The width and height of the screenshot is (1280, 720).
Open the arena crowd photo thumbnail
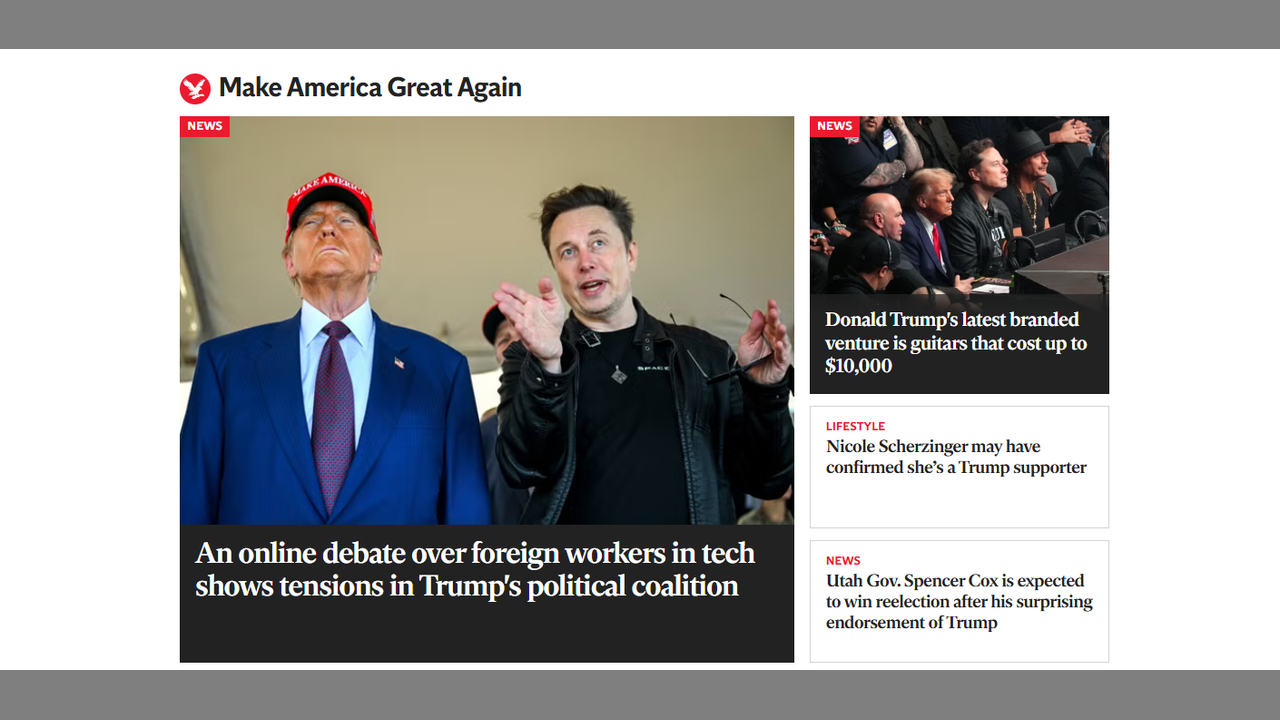pos(959,205)
